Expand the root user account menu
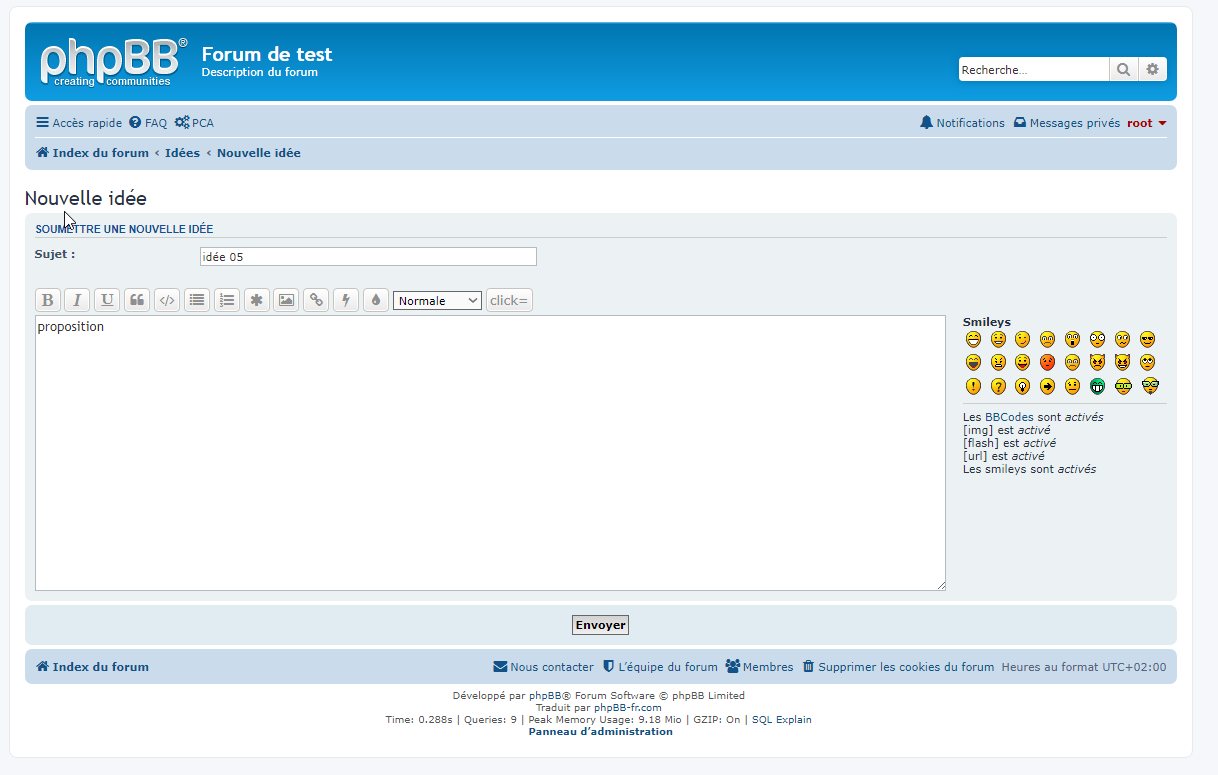 tap(1146, 123)
